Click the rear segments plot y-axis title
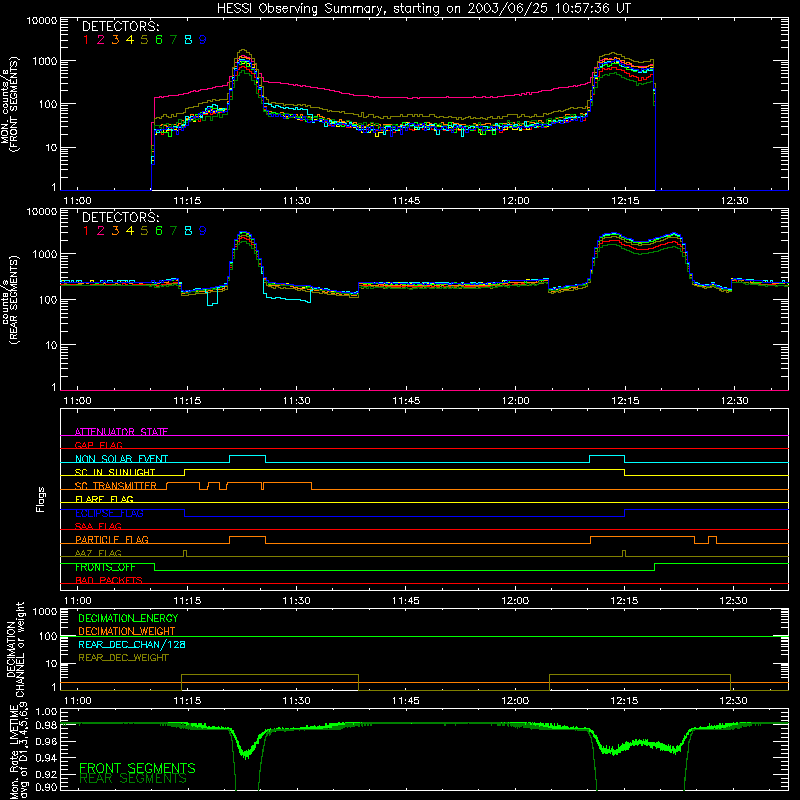Viewport: 800px width, 800px height. 10,299
